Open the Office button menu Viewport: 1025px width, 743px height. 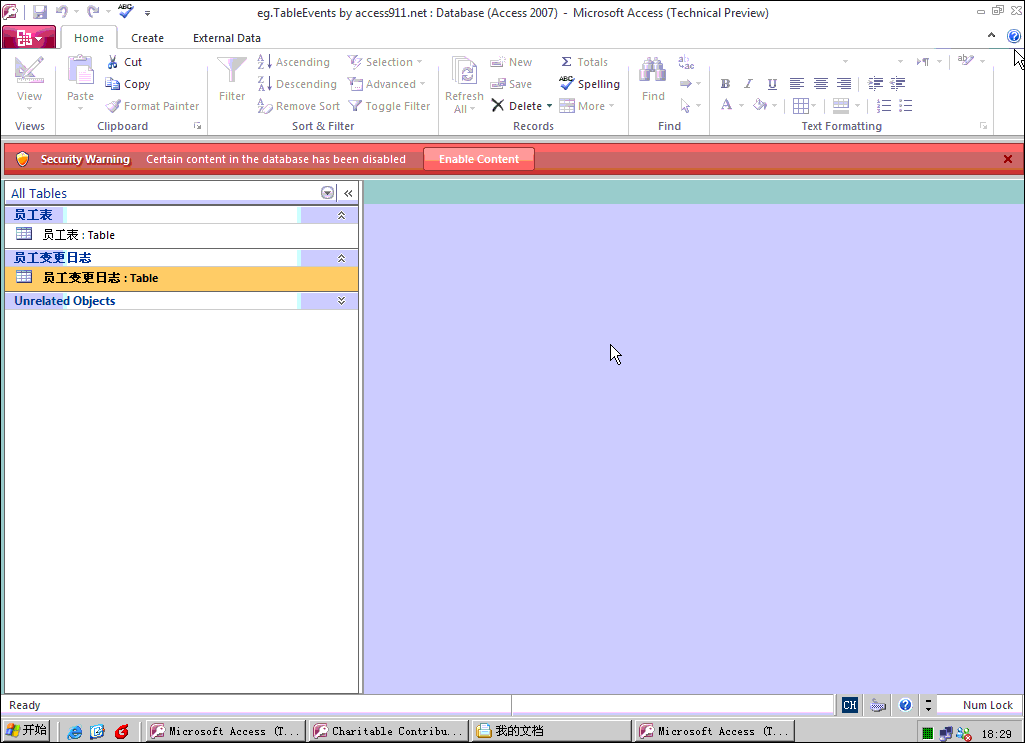click(29, 38)
